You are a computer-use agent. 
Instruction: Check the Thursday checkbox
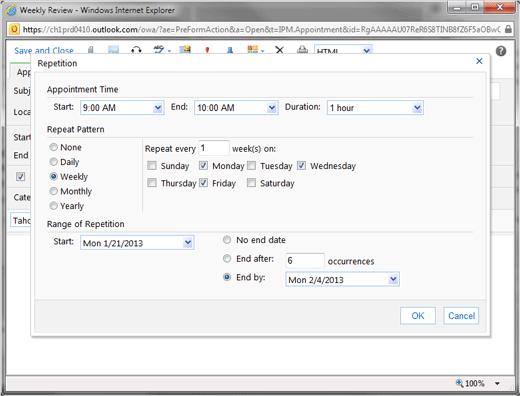[152, 183]
